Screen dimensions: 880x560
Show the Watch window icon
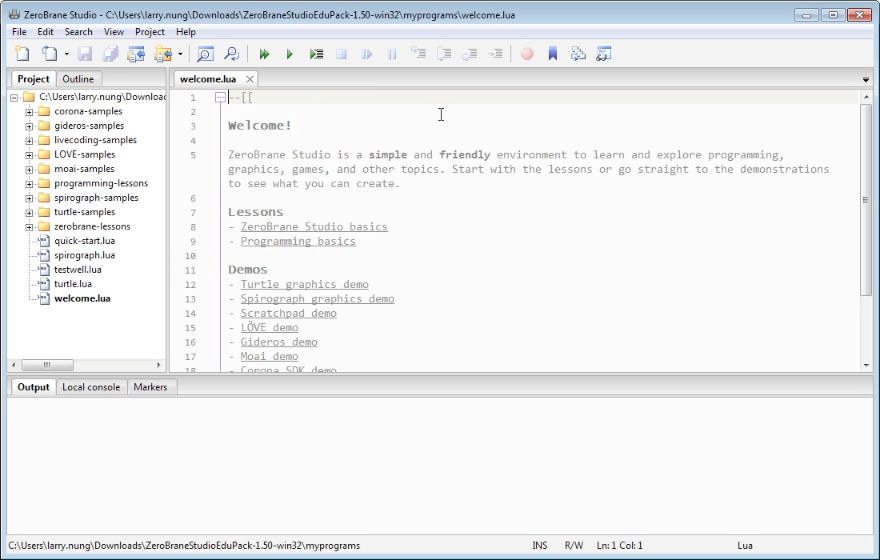(603, 54)
